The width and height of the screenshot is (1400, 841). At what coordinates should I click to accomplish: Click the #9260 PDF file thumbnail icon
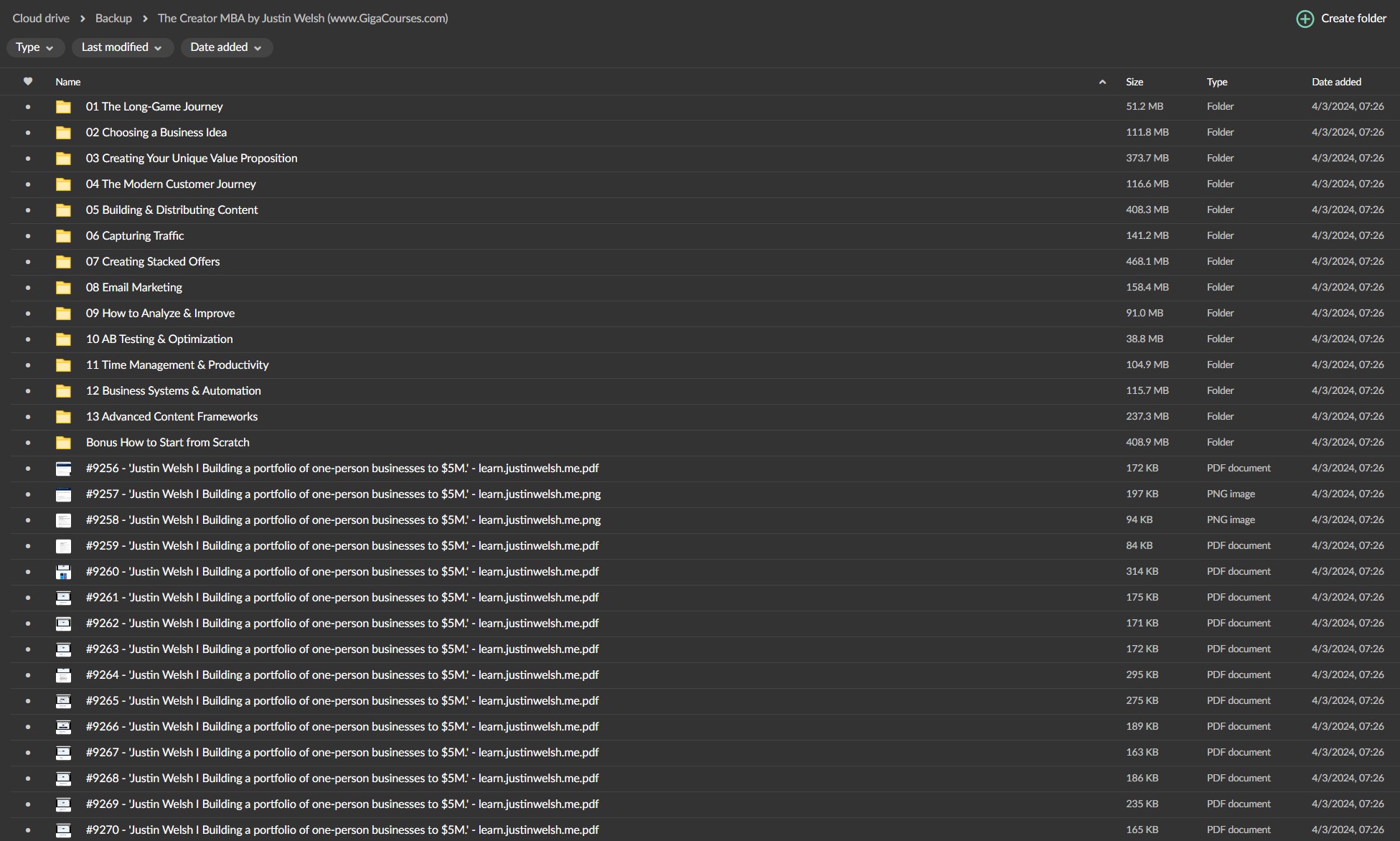pos(63,572)
